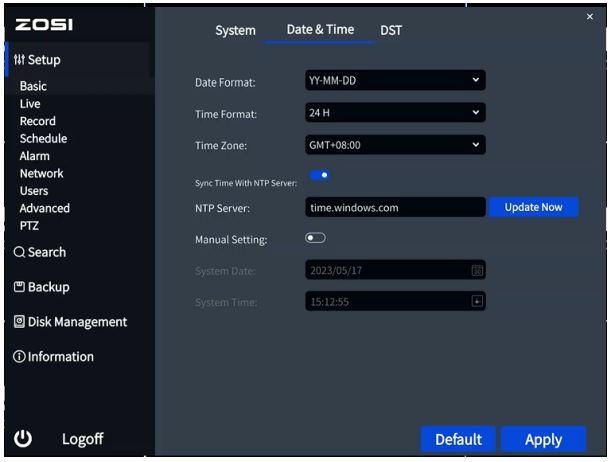The image size is (611, 462).
Task: Click the NTP Server input field
Action: pos(394,207)
